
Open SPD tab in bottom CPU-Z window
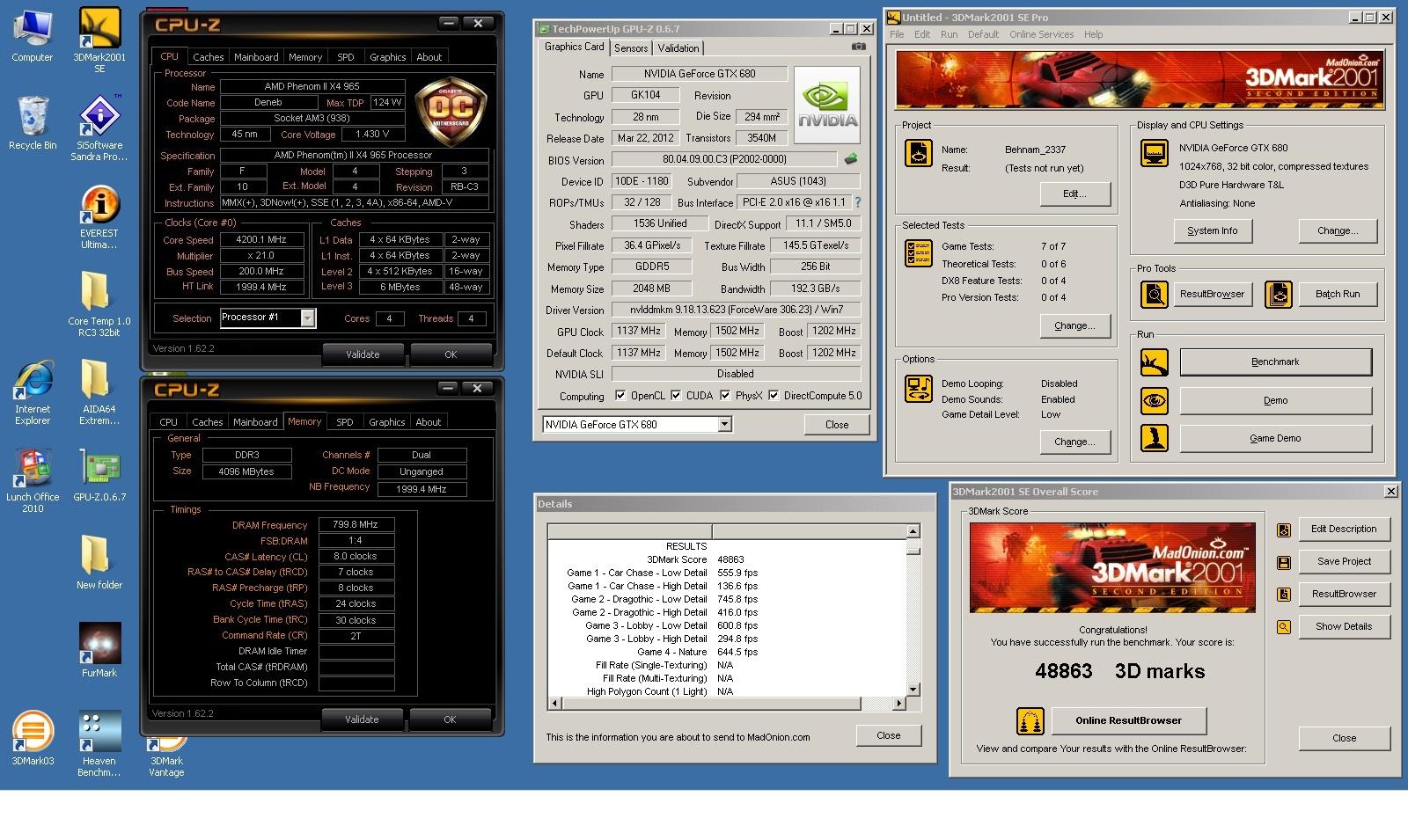[x=345, y=422]
